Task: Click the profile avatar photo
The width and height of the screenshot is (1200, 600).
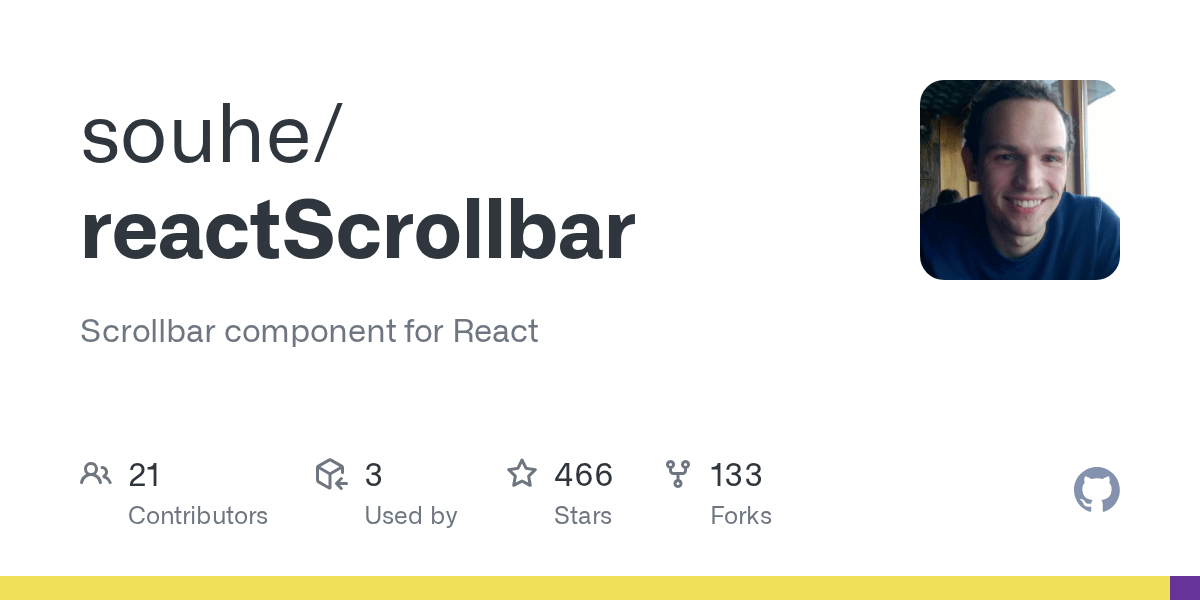Action: tap(1019, 180)
